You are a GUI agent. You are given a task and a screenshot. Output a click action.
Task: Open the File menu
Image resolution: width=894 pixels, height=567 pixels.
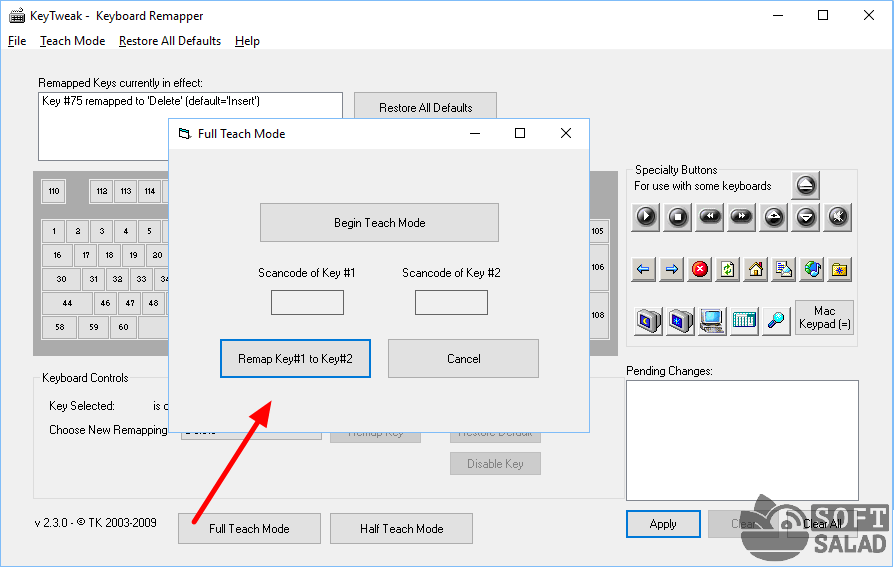(x=17, y=41)
